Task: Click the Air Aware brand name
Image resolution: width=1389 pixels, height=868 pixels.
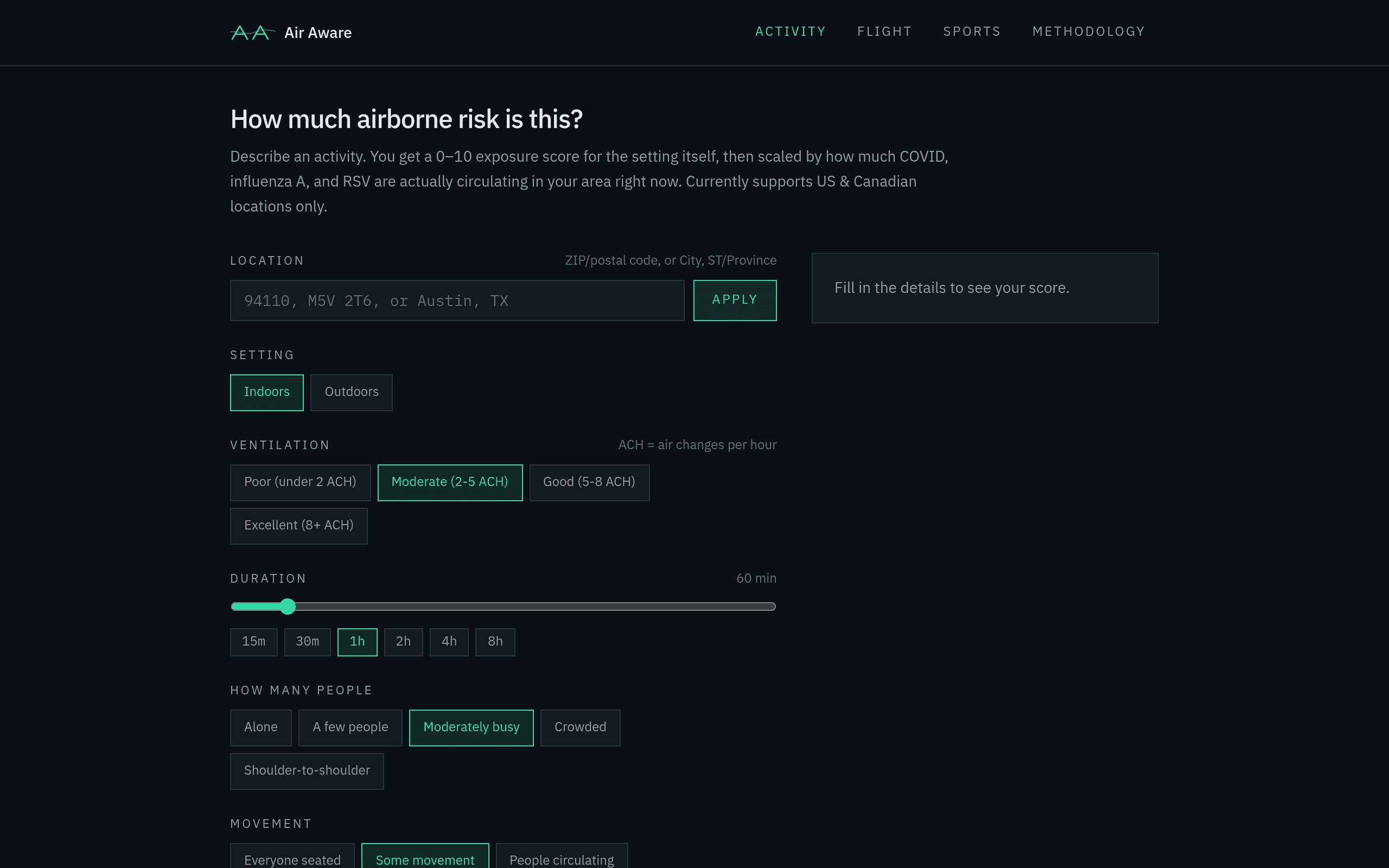Action: click(318, 33)
